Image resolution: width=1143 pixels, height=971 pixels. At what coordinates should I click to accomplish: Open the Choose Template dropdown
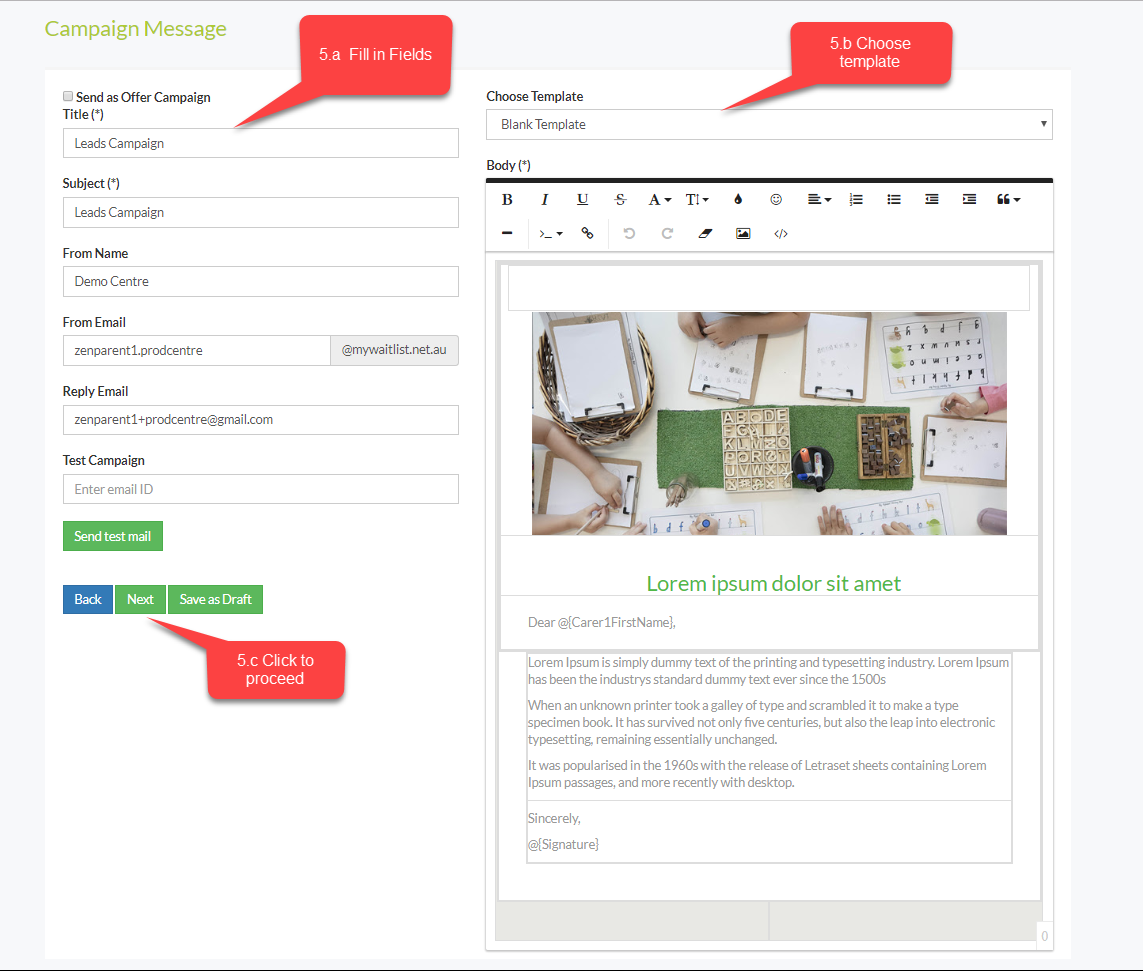[x=769, y=125]
